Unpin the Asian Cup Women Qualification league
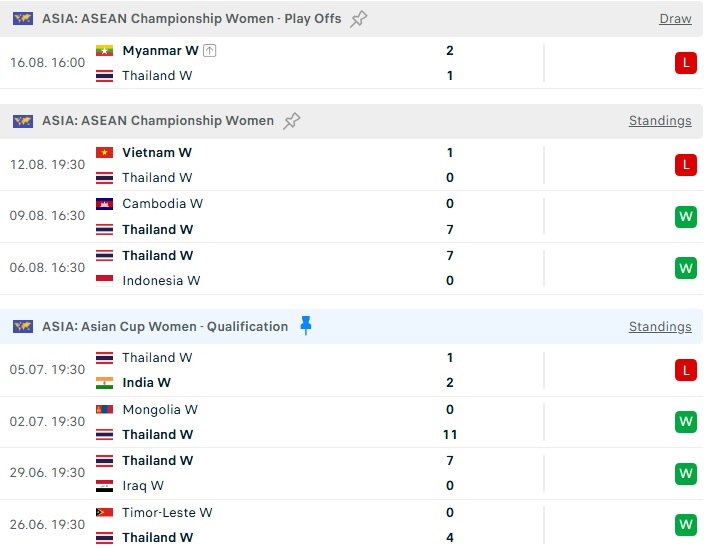Viewport: 712px width, 549px height. click(x=306, y=326)
